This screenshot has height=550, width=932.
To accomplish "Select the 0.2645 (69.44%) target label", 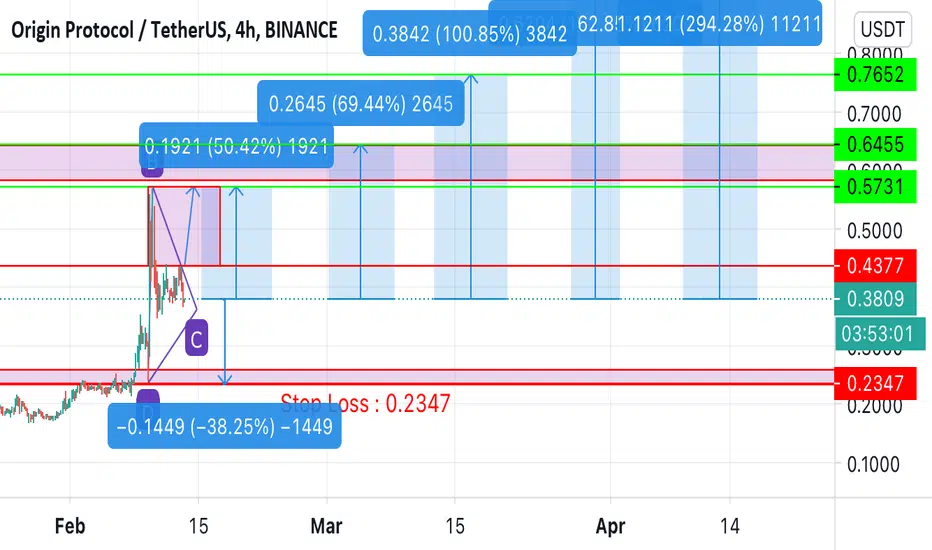I will (x=359, y=102).
